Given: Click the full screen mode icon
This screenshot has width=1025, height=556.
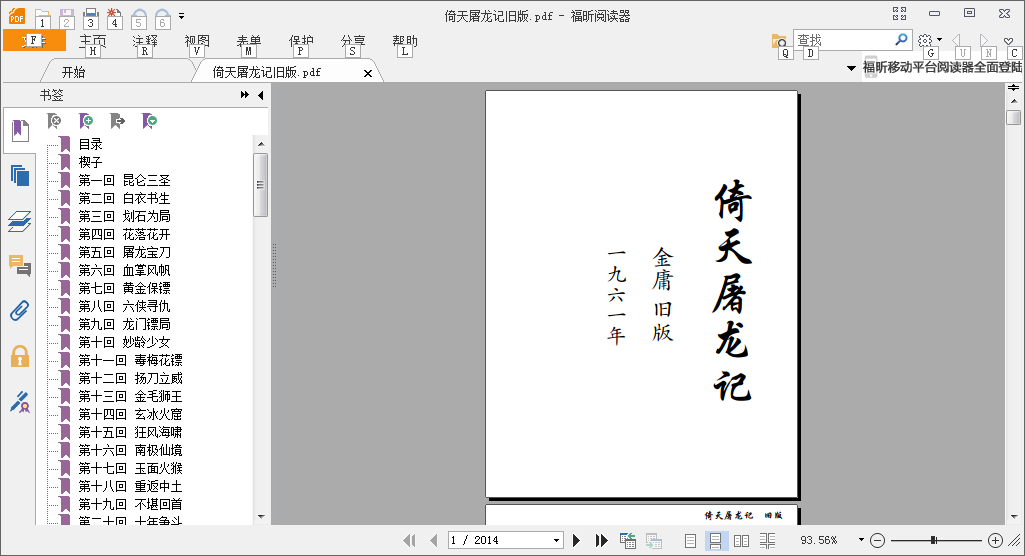Looking at the screenshot, I should (900, 13).
